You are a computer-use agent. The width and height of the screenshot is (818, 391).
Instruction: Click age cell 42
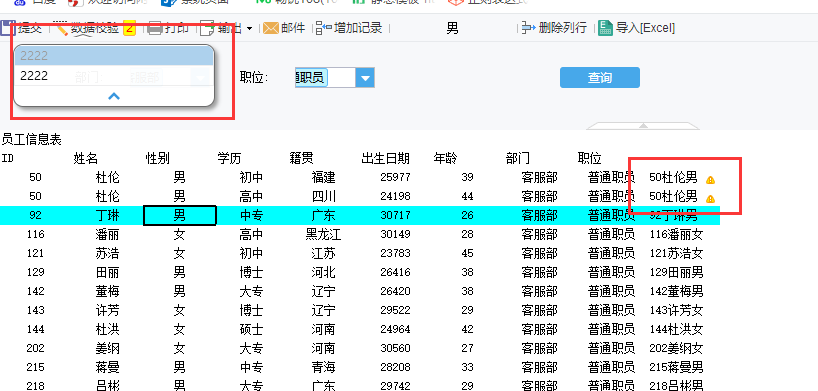pos(467,329)
